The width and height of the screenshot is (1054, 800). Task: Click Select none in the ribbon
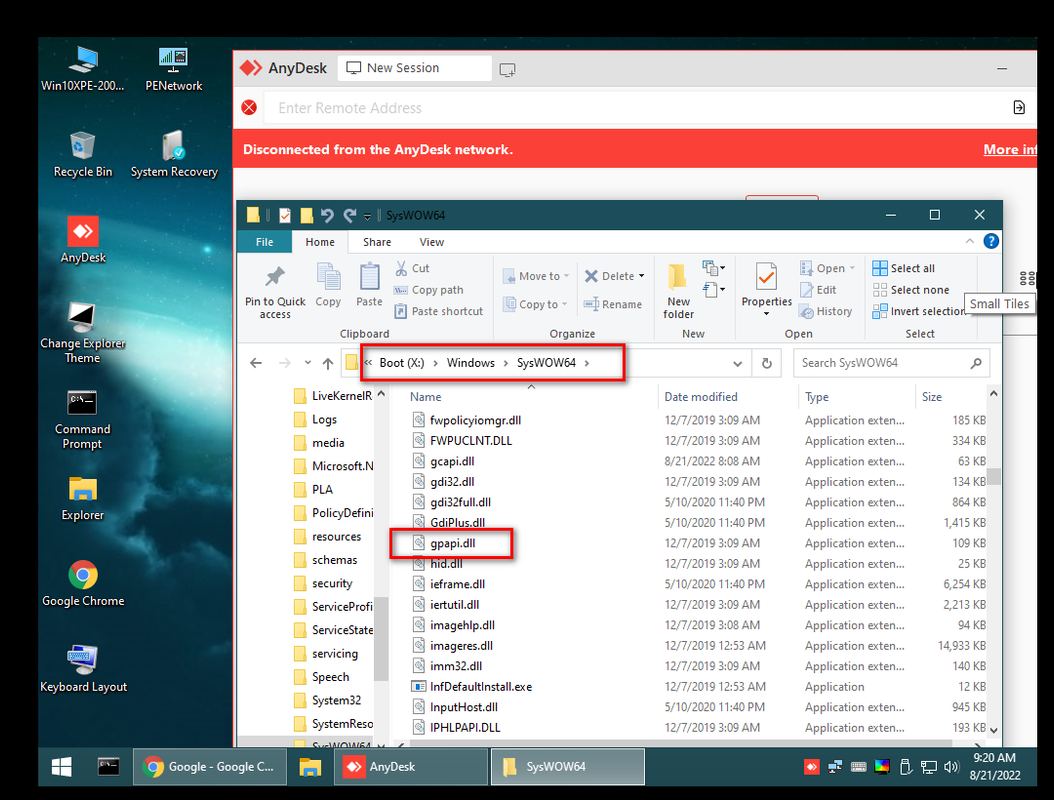pos(911,290)
